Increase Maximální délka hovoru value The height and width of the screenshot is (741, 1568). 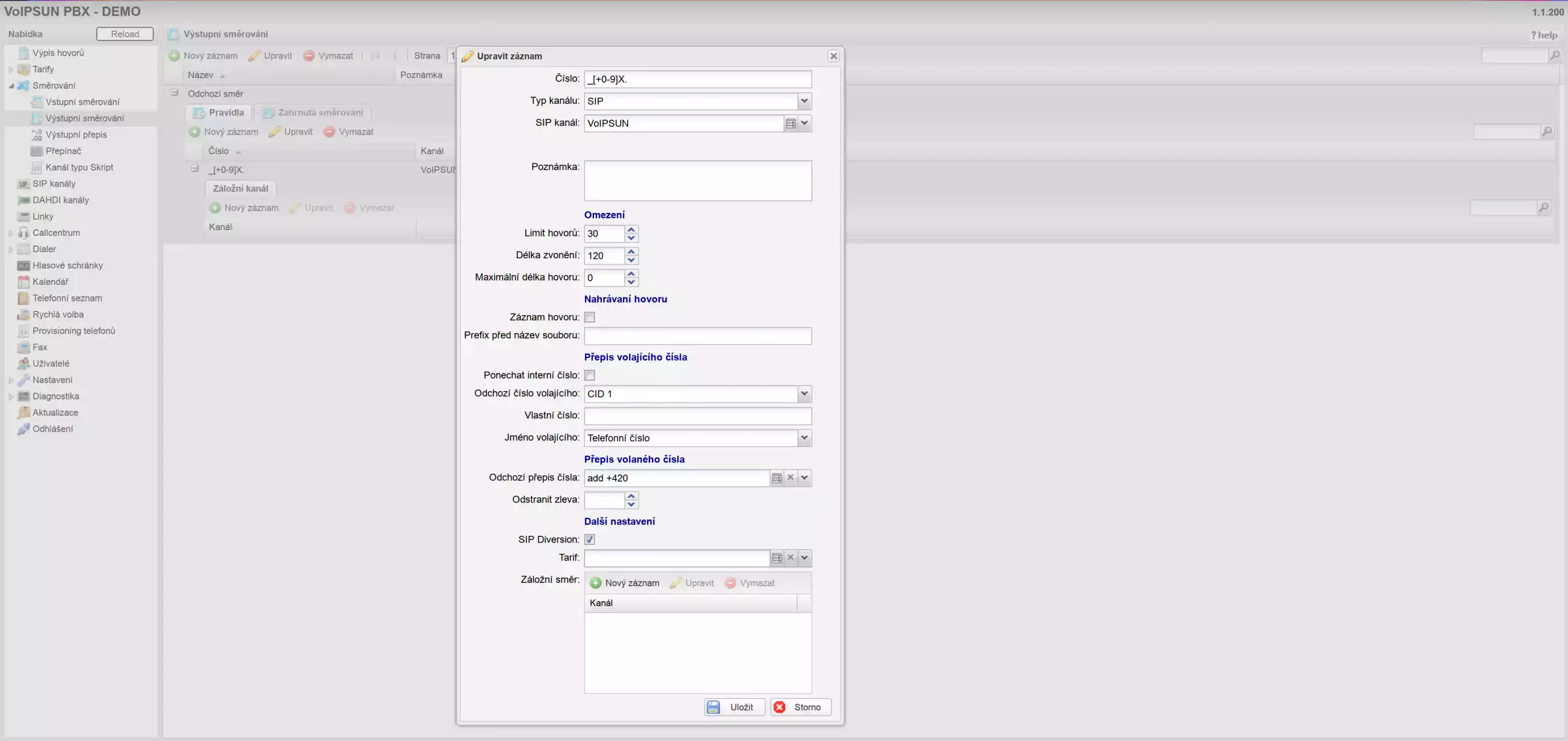[631, 273]
